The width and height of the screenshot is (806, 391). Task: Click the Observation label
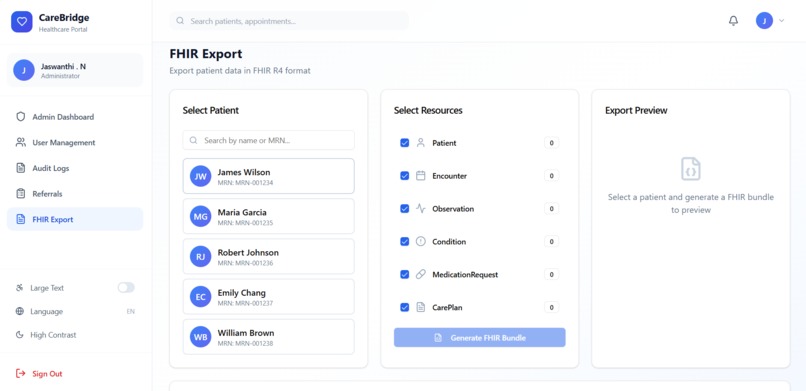(x=453, y=209)
